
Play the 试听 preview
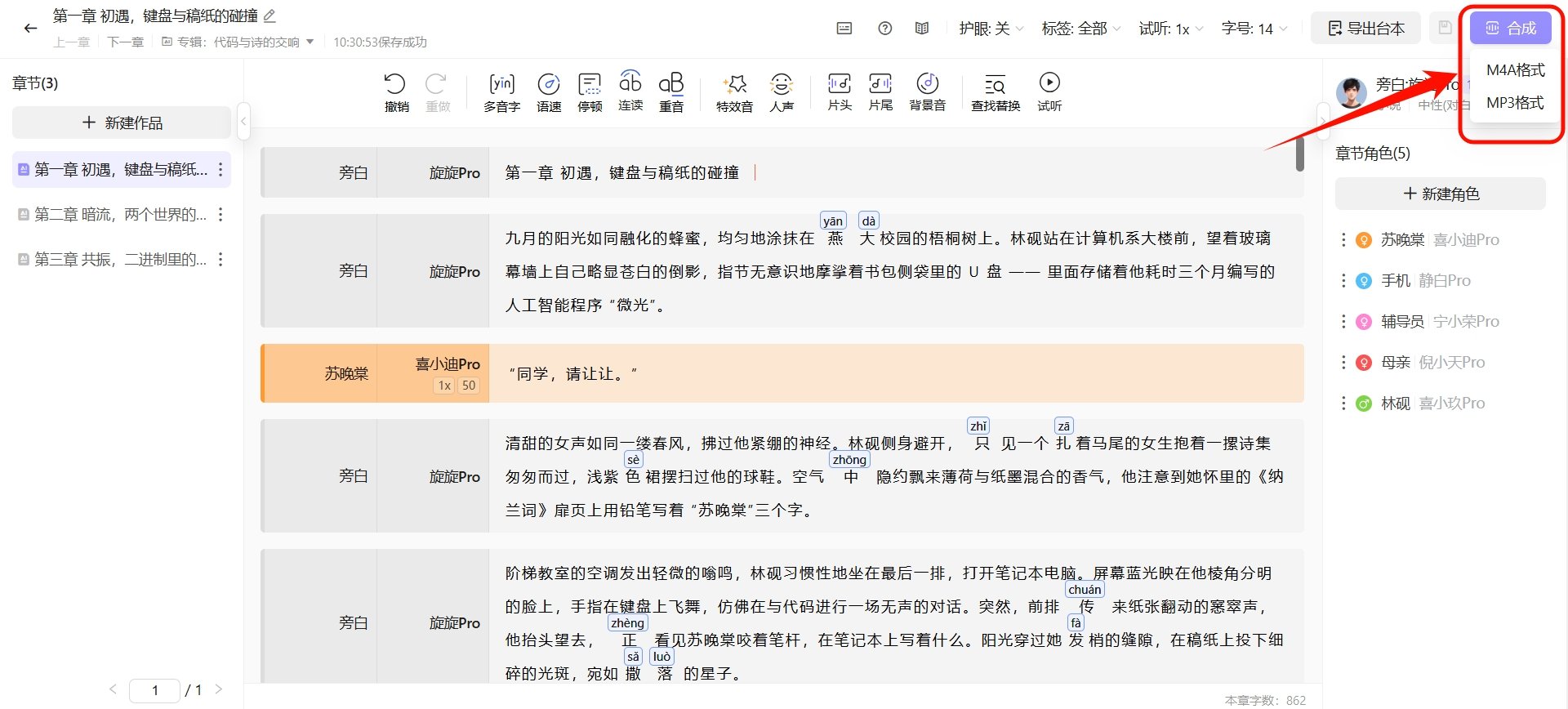pos(1049,91)
